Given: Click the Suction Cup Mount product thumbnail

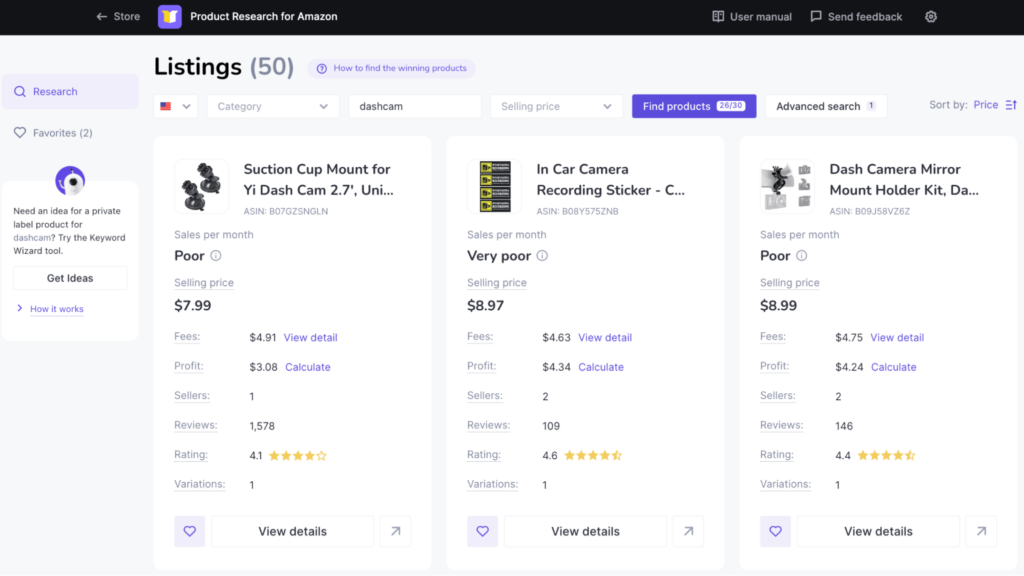Looking at the screenshot, I should pyautogui.click(x=202, y=187).
